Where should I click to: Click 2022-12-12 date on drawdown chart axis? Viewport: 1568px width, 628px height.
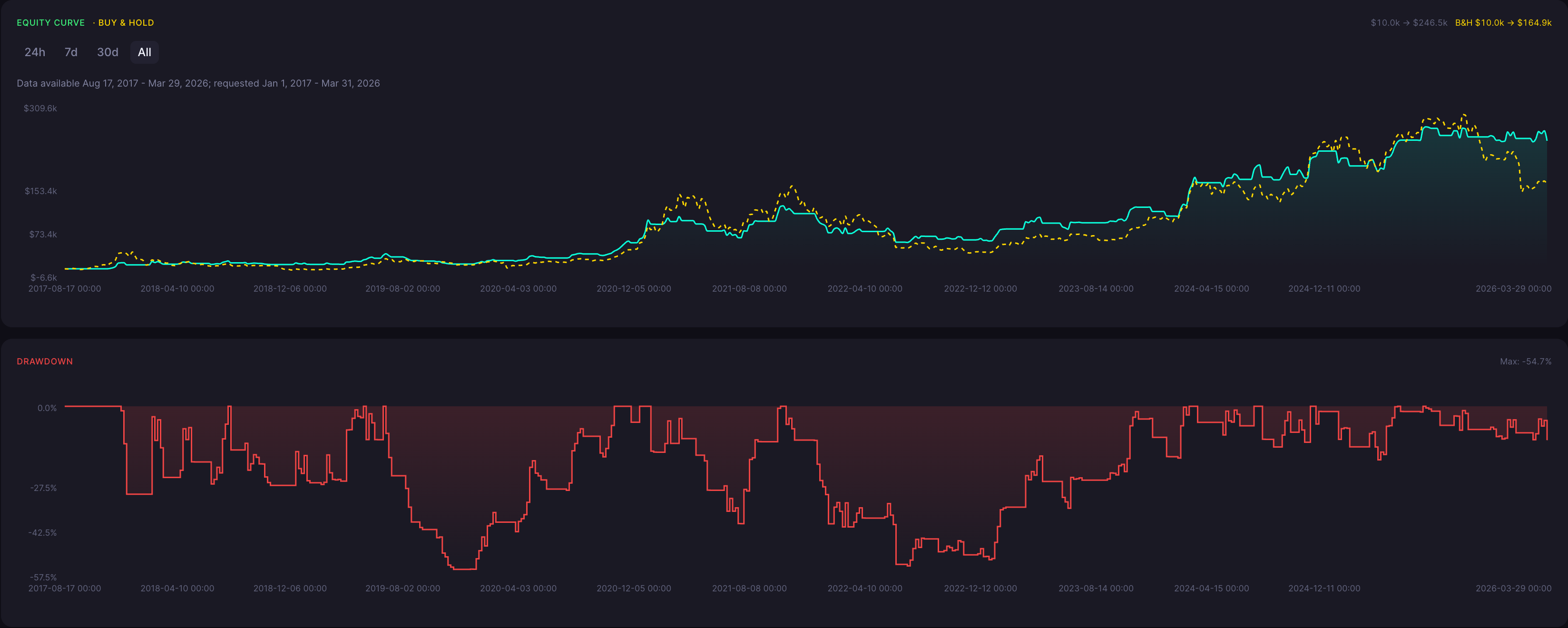pos(980,589)
